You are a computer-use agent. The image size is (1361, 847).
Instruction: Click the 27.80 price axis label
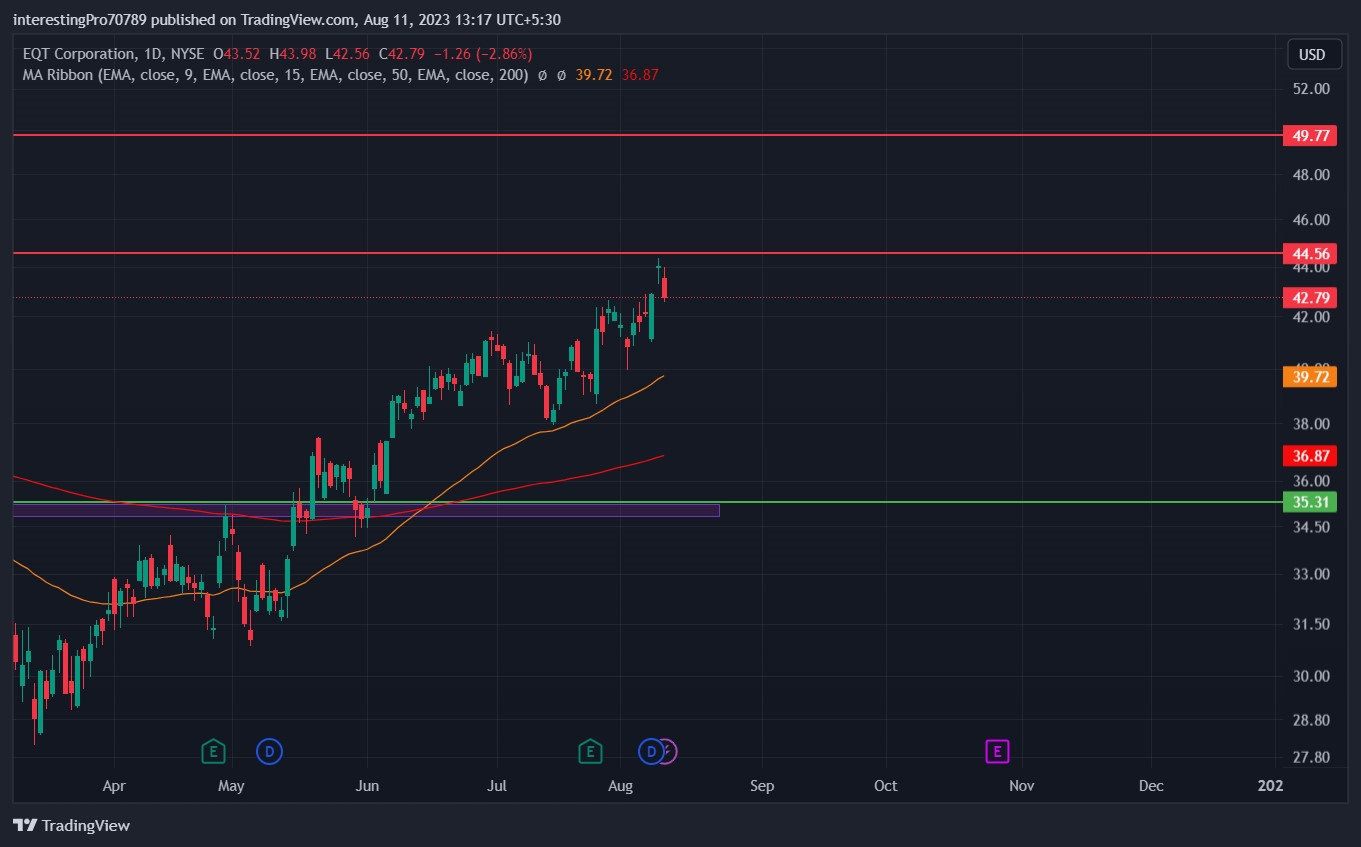coord(1311,757)
